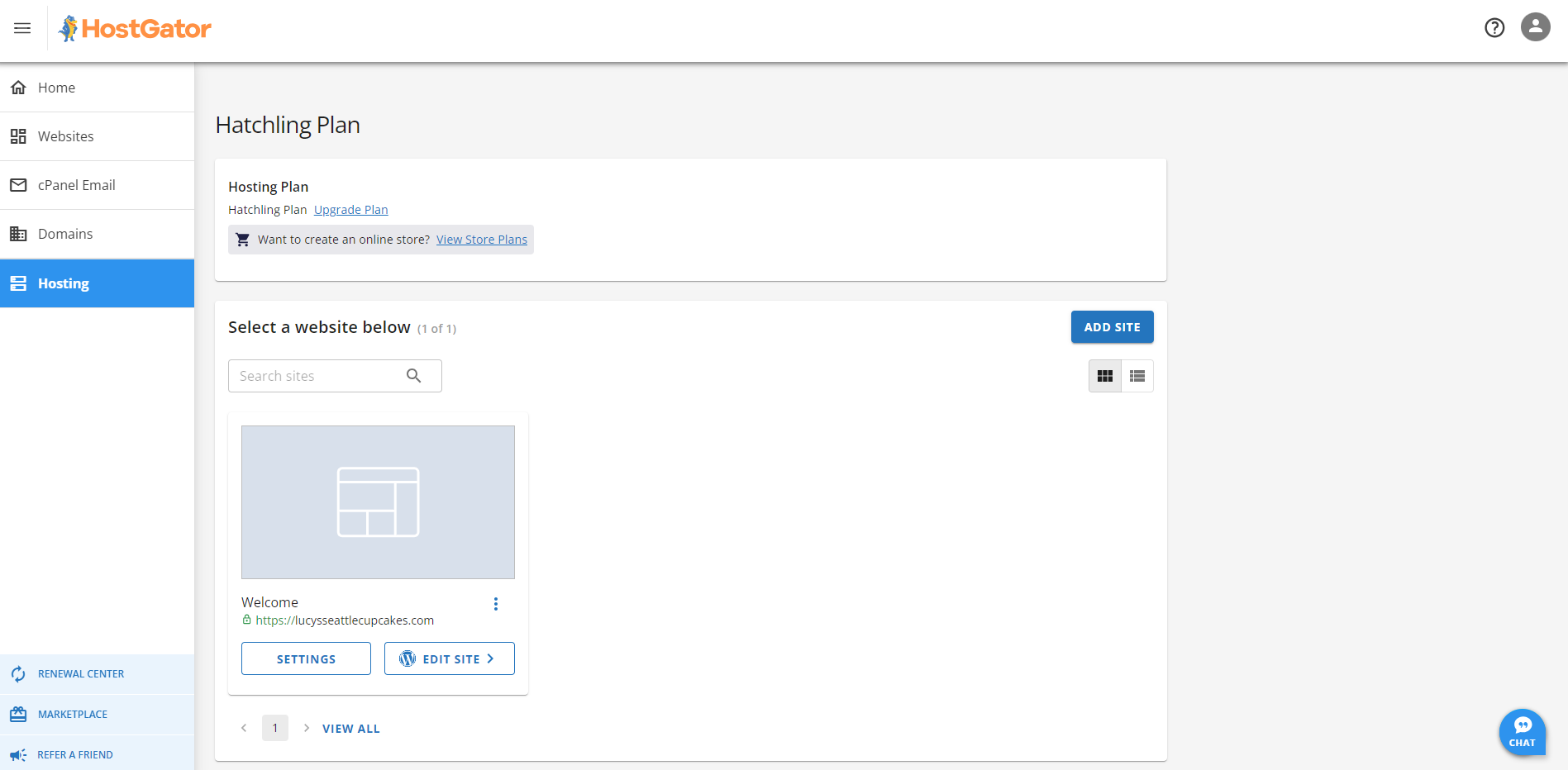Switch to list view for sites
The image size is (1568, 770).
click(x=1137, y=376)
